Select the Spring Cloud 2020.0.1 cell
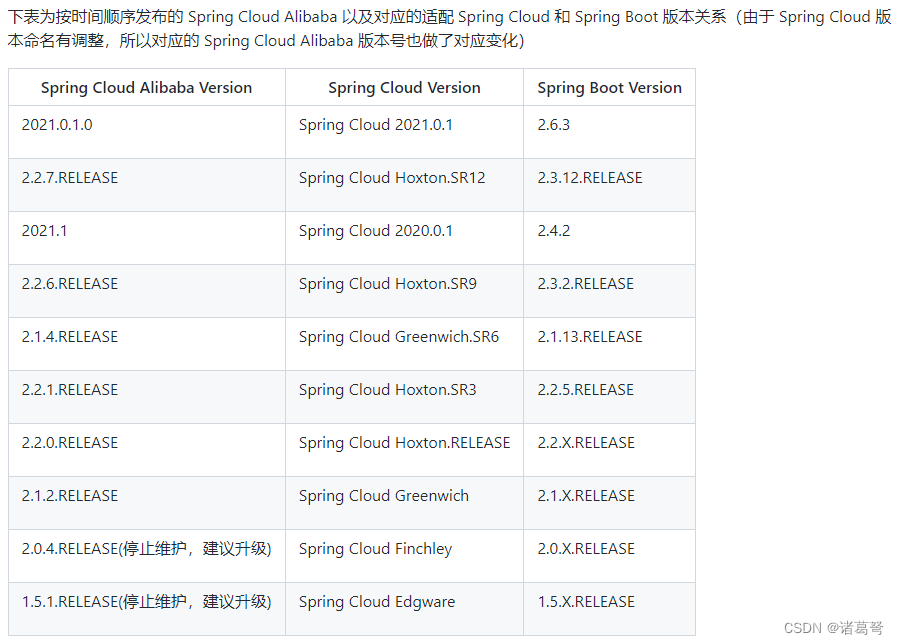 click(404, 238)
